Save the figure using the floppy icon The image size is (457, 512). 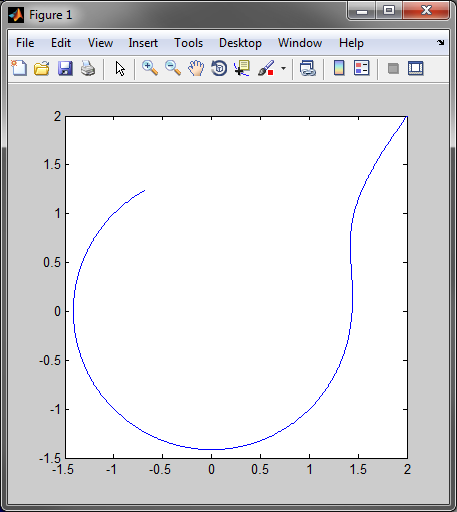pyautogui.click(x=65, y=68)
